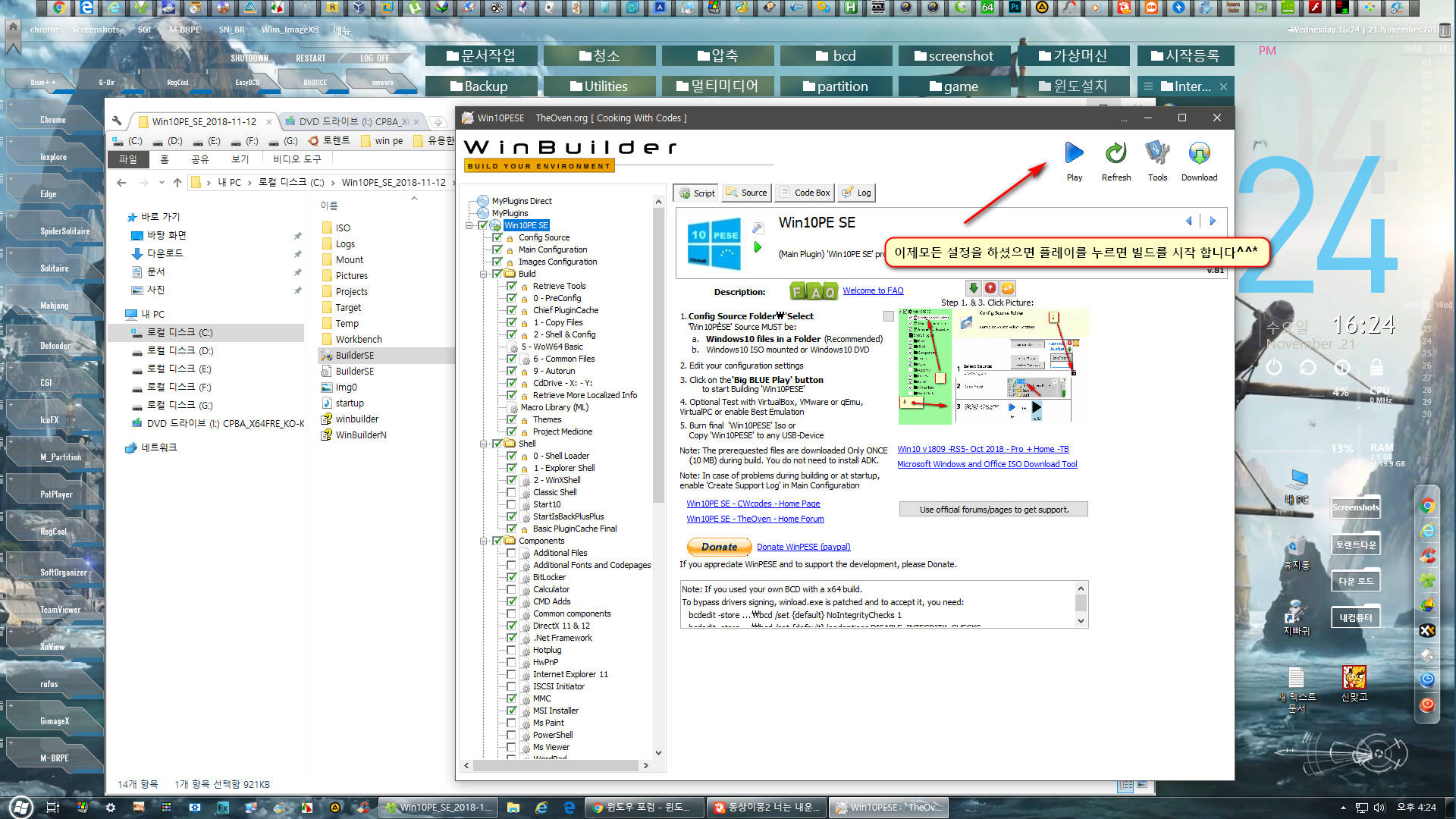This screenshot has height=819, width=1456.
Task: Collapse the Components tree node
Action: tap(483, 541)
